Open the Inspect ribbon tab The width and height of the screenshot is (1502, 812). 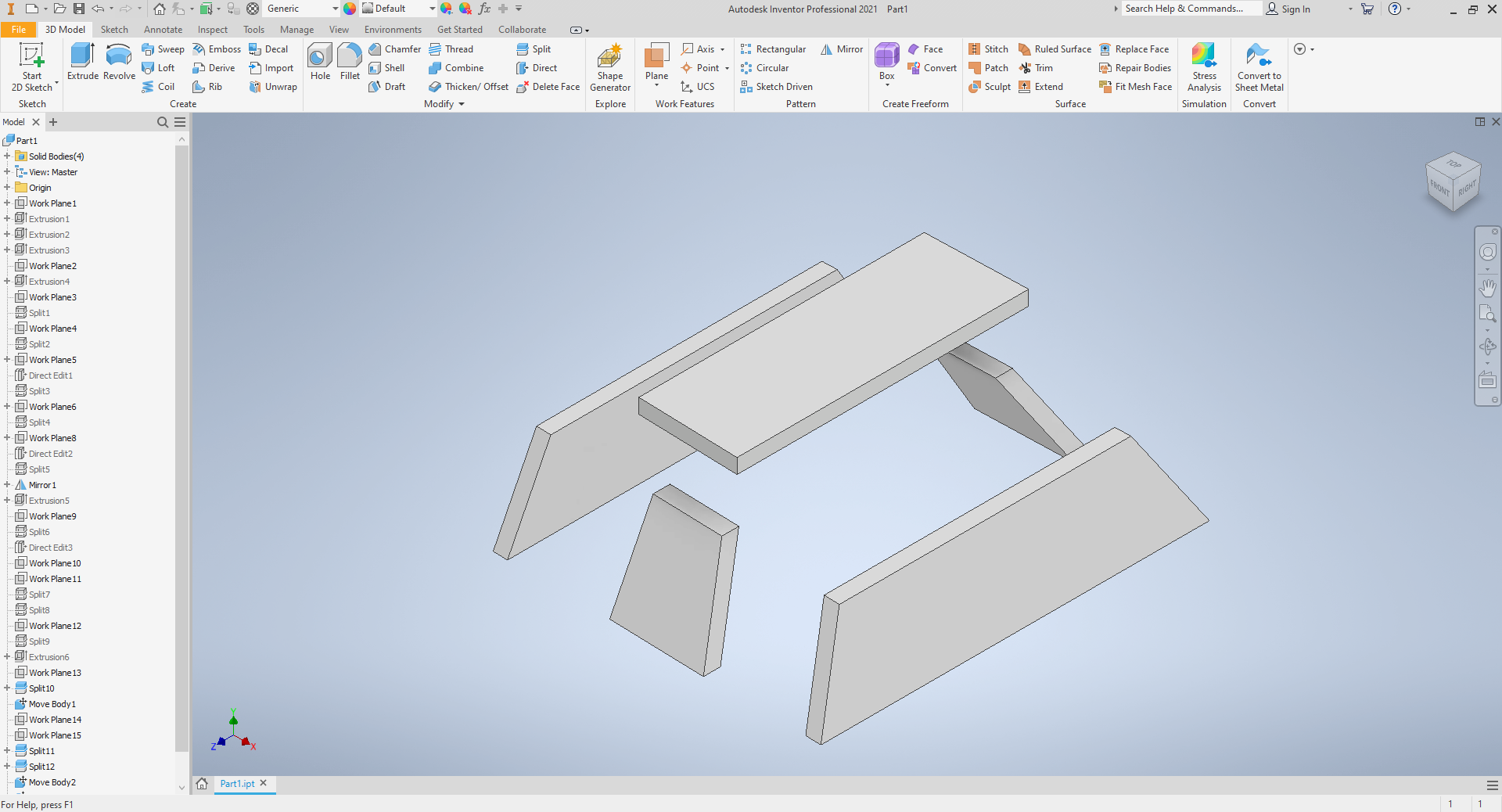[x=212, y=30]
